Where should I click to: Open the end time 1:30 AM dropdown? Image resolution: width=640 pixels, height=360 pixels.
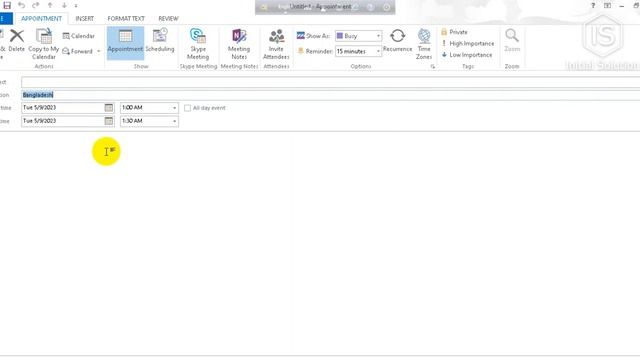(174, 121)
